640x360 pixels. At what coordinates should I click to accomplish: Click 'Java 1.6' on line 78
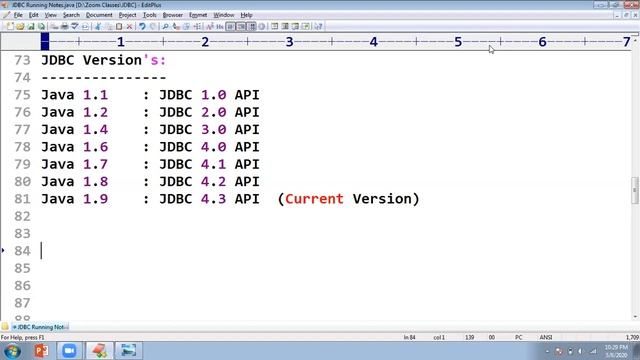[74, 147]
